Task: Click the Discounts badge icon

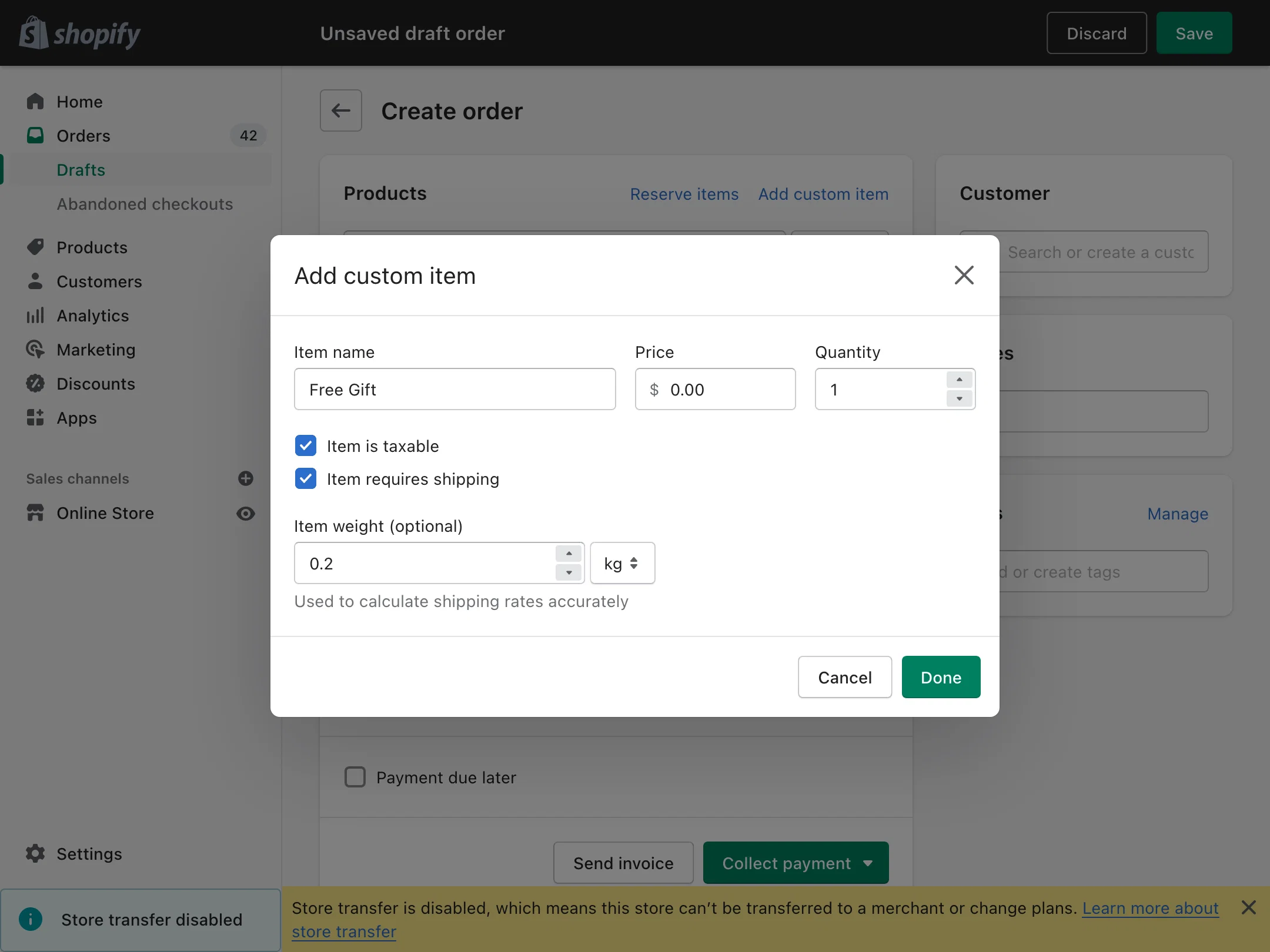Action: click(x=35, y=384)
